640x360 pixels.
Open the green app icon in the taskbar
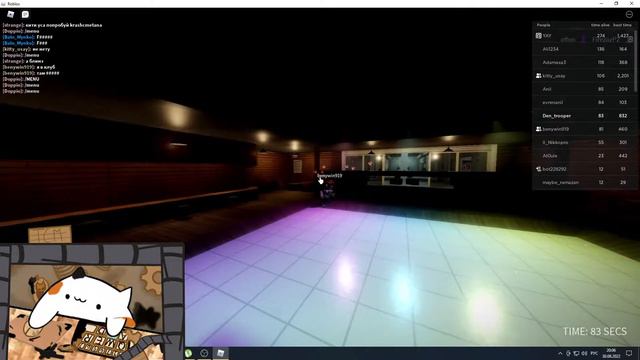(189, 353)
